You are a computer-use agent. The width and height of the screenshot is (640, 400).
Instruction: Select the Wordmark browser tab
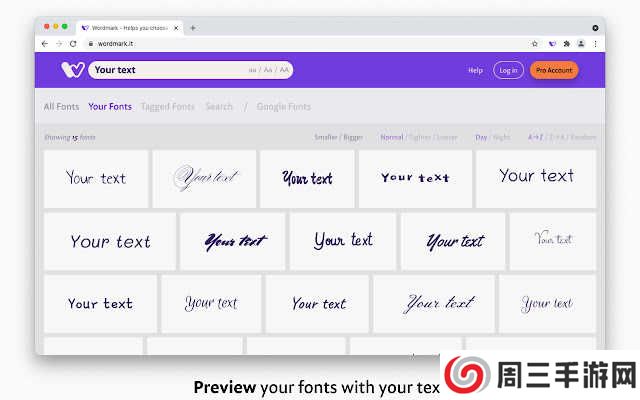[129, 28]
